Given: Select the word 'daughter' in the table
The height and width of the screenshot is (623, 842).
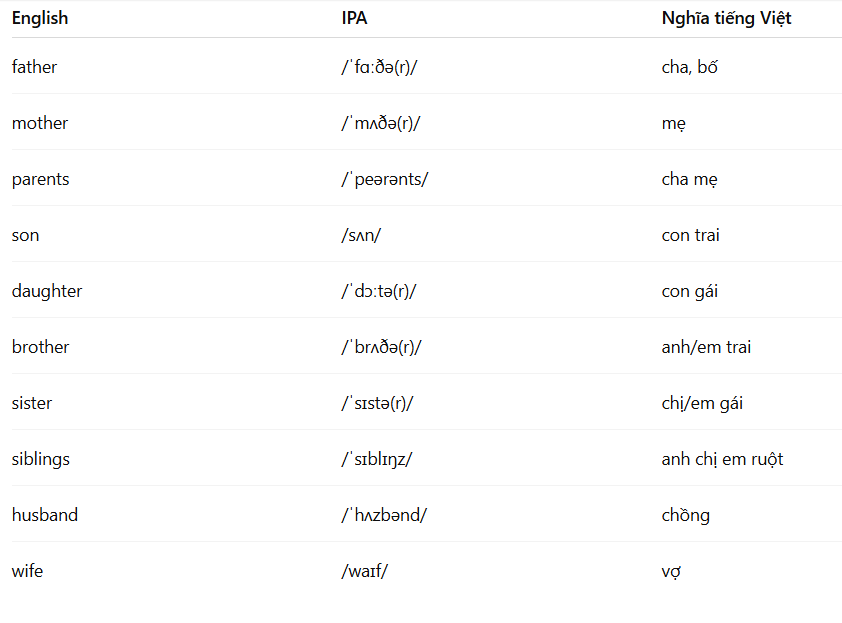Looking at the screenshot, I should pyautogui.click(x=47, y=291).
